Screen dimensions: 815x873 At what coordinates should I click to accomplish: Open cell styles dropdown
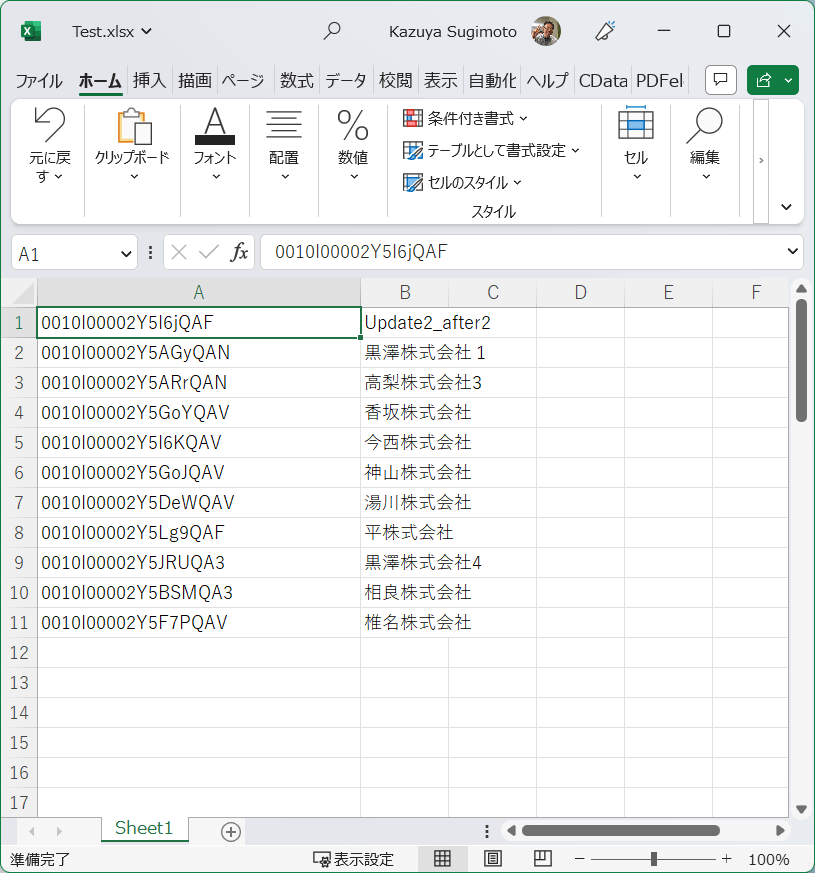pyautogui.click(x=517, y=183)
